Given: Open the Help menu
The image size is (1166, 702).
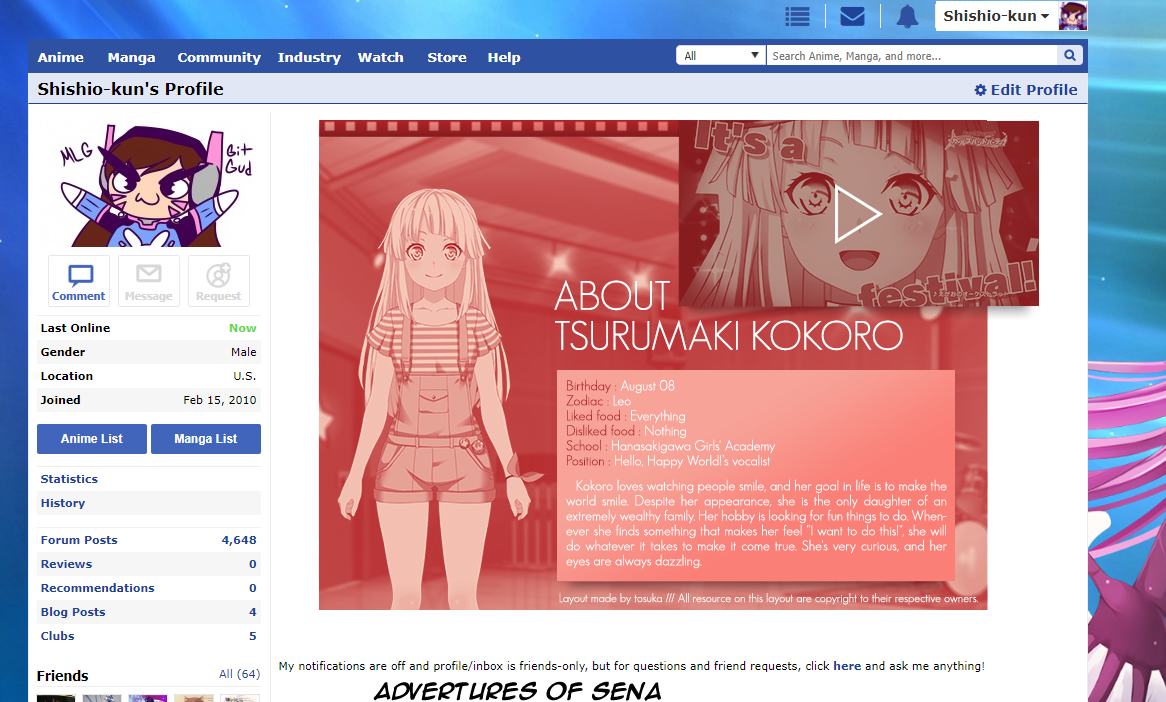Looking at the screenshot, I should tap(504, 57).
